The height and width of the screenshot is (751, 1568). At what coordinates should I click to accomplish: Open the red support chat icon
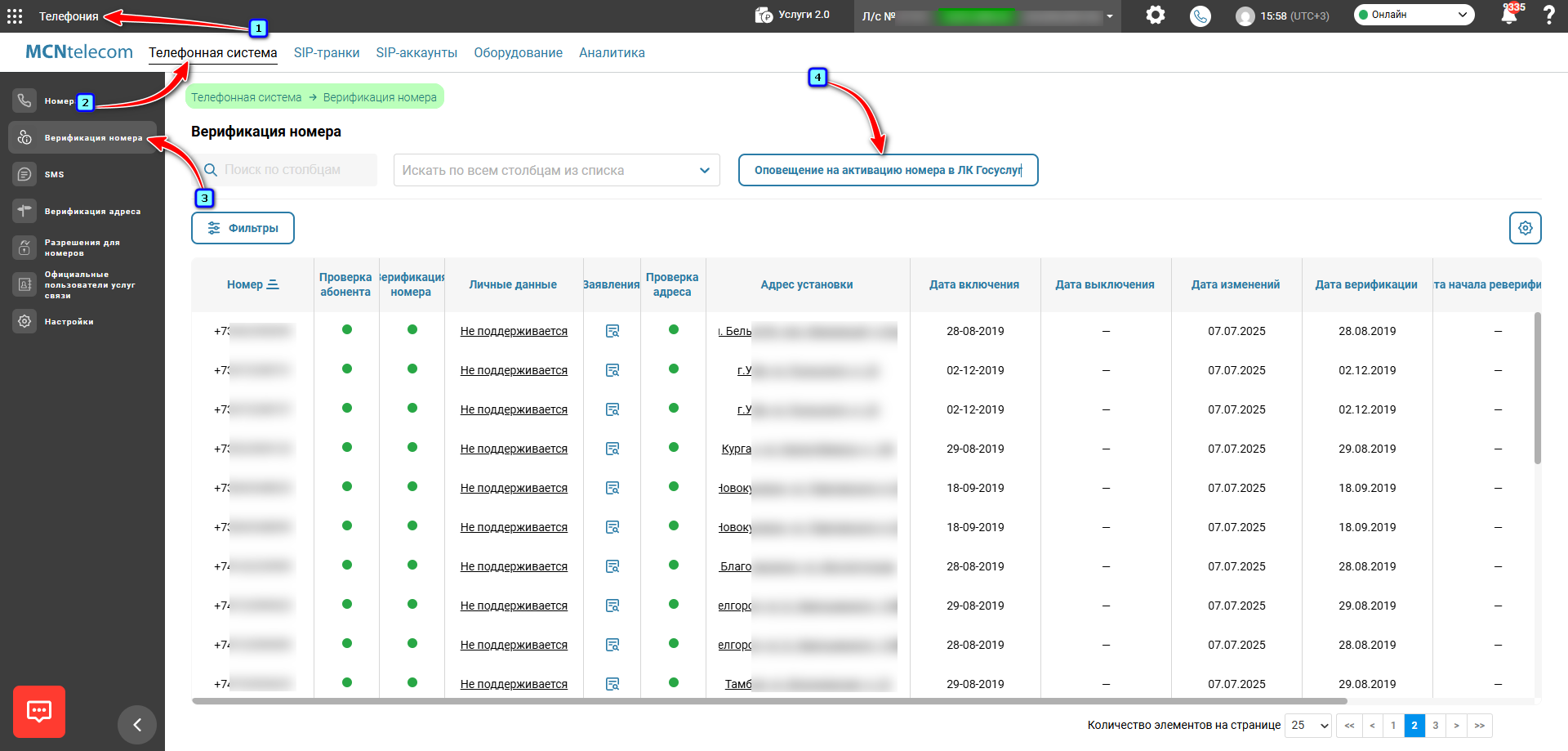tap(39, 711)
